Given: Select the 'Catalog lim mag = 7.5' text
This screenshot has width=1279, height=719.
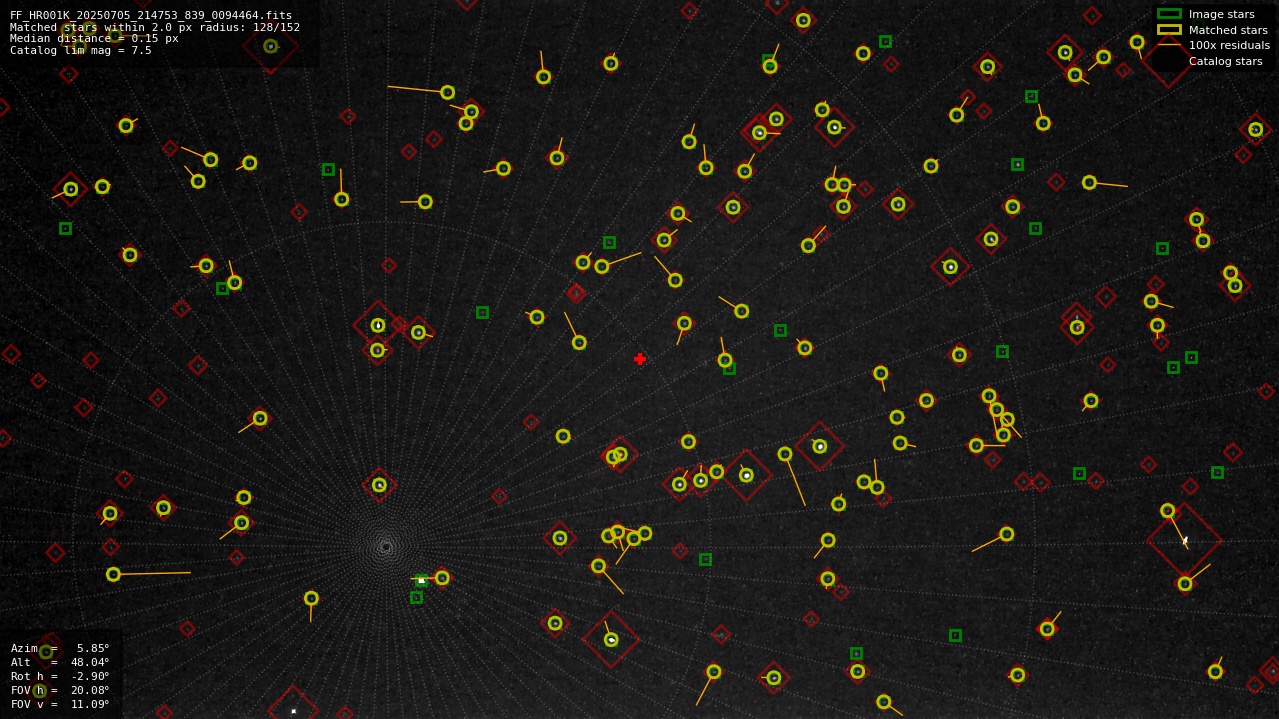Looking at the screenshot, I should tap(81, 50).
